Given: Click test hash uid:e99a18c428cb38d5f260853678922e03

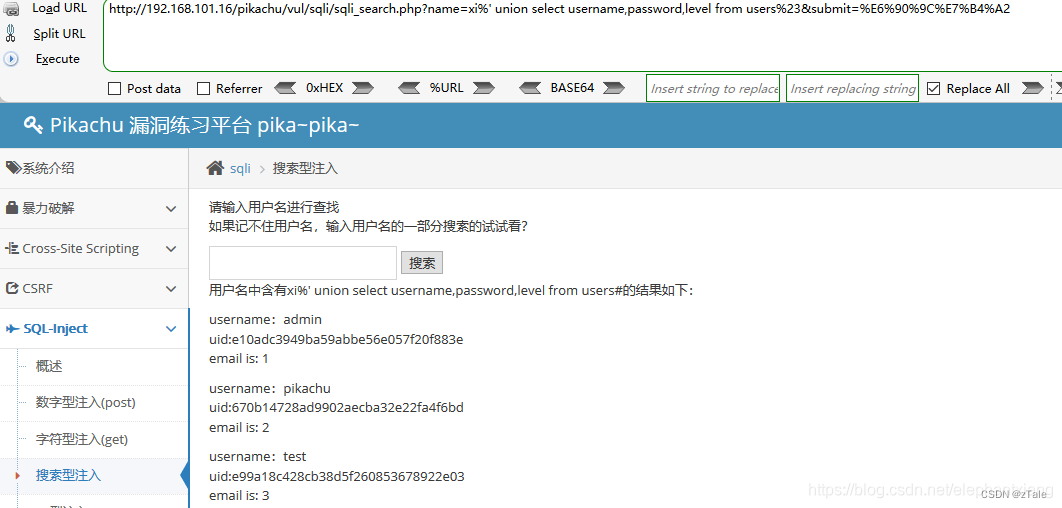Looking at the screenshot, I should click(x=337, y=476).
